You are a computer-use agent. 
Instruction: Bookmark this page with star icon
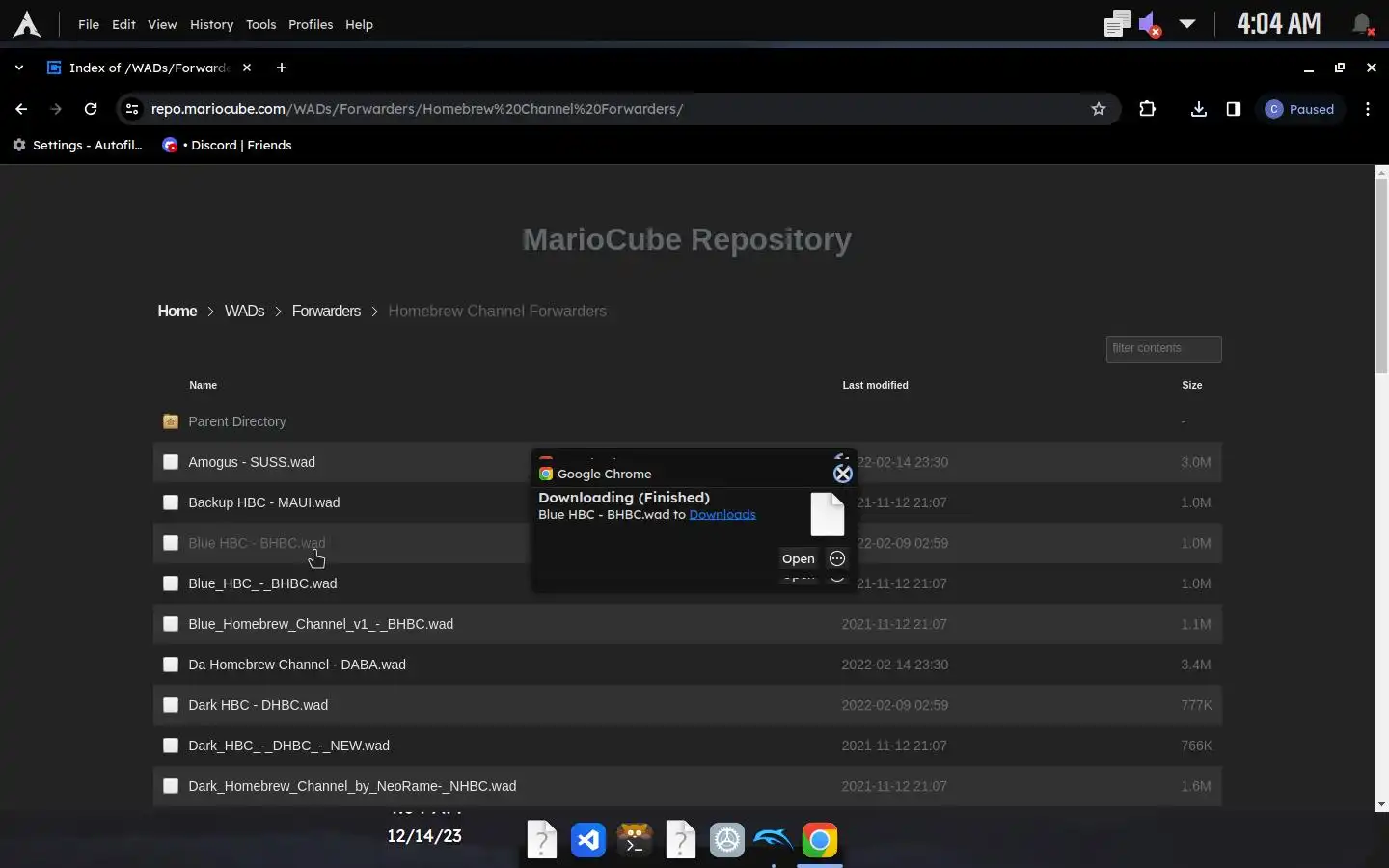pyautogui.click(x=1098, y=109)
